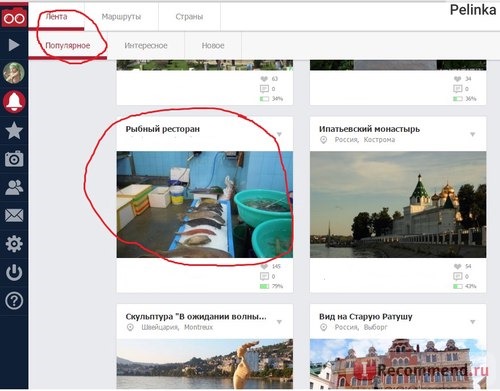The width and height of the screenshot is (500, 391).
Task: Click location pin next to Россия, Выборг
Action: [x=323, y=328]
